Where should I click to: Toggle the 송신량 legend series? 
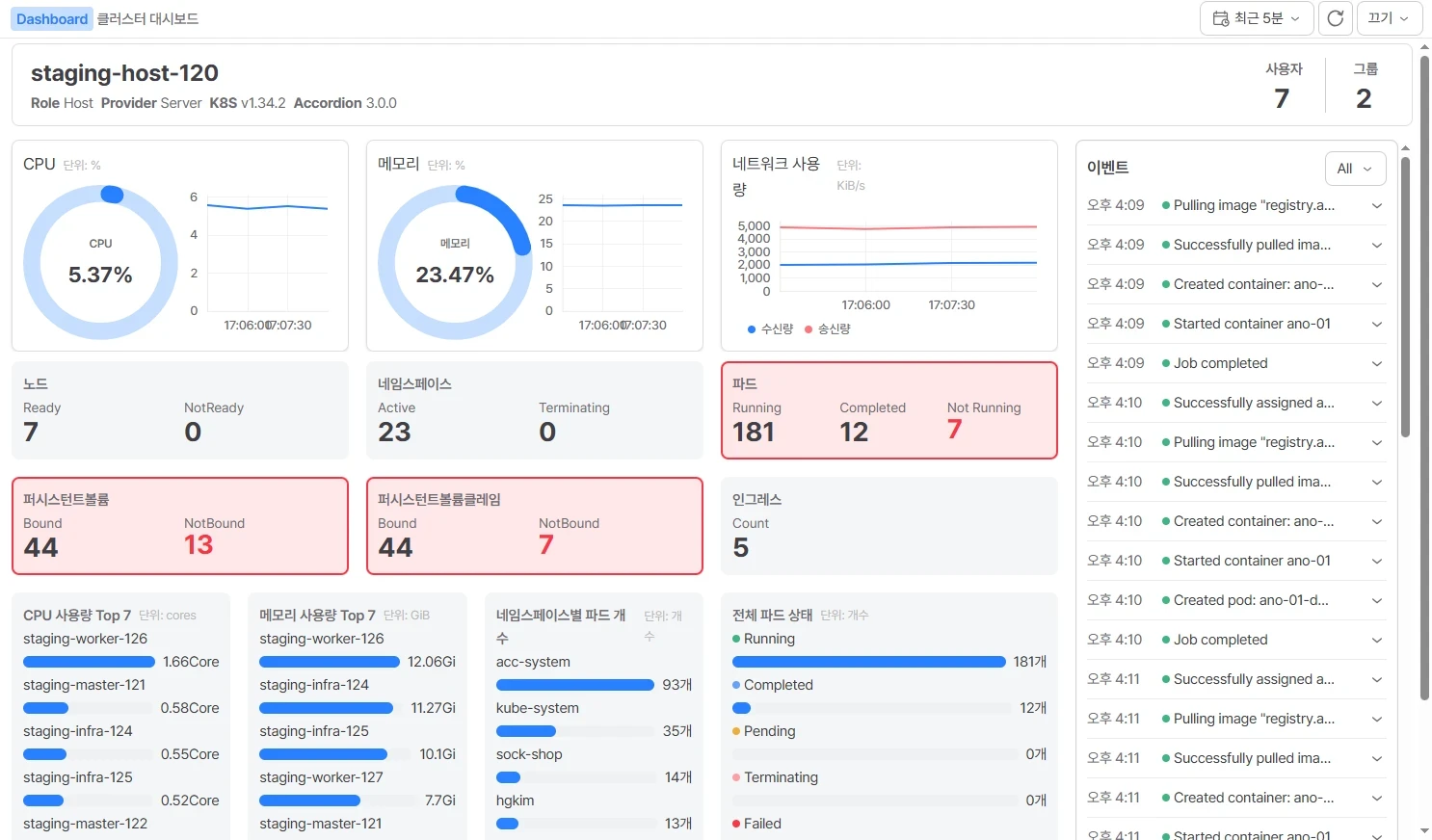click(828, 329)
